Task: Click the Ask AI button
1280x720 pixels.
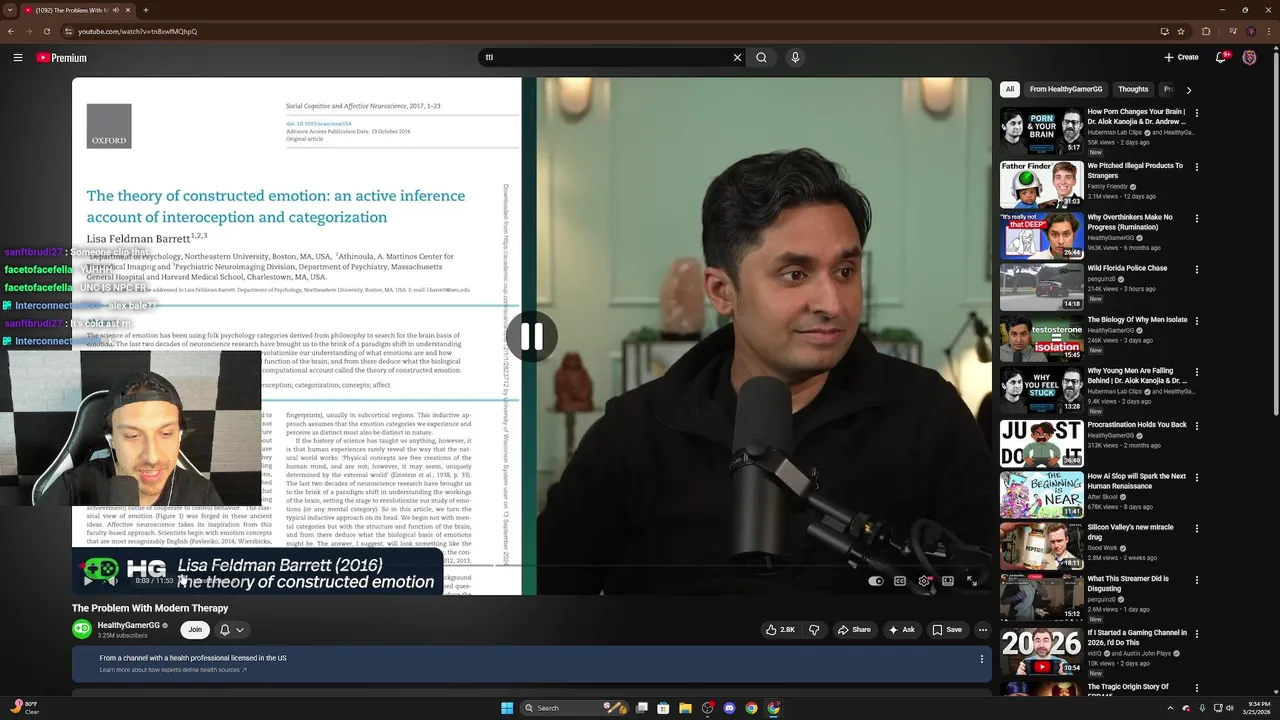Action: [901, 630]
